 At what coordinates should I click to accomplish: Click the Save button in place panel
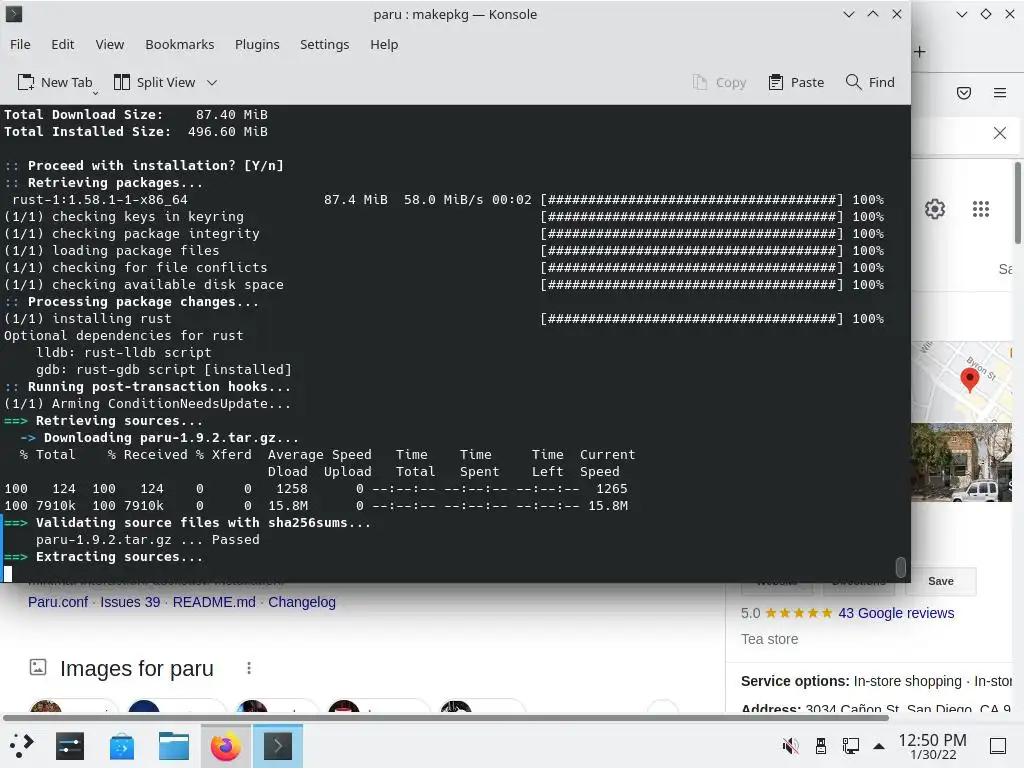[x=940, y=581]
